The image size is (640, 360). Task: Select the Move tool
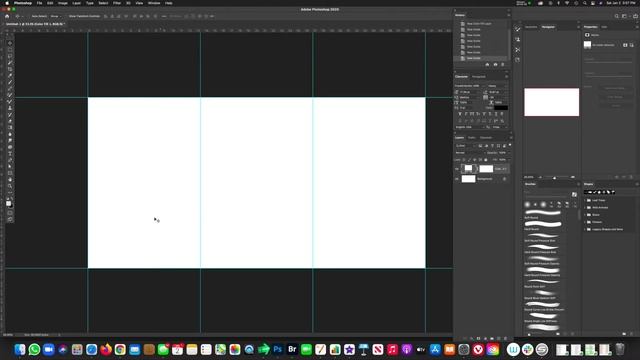[10, 43]
